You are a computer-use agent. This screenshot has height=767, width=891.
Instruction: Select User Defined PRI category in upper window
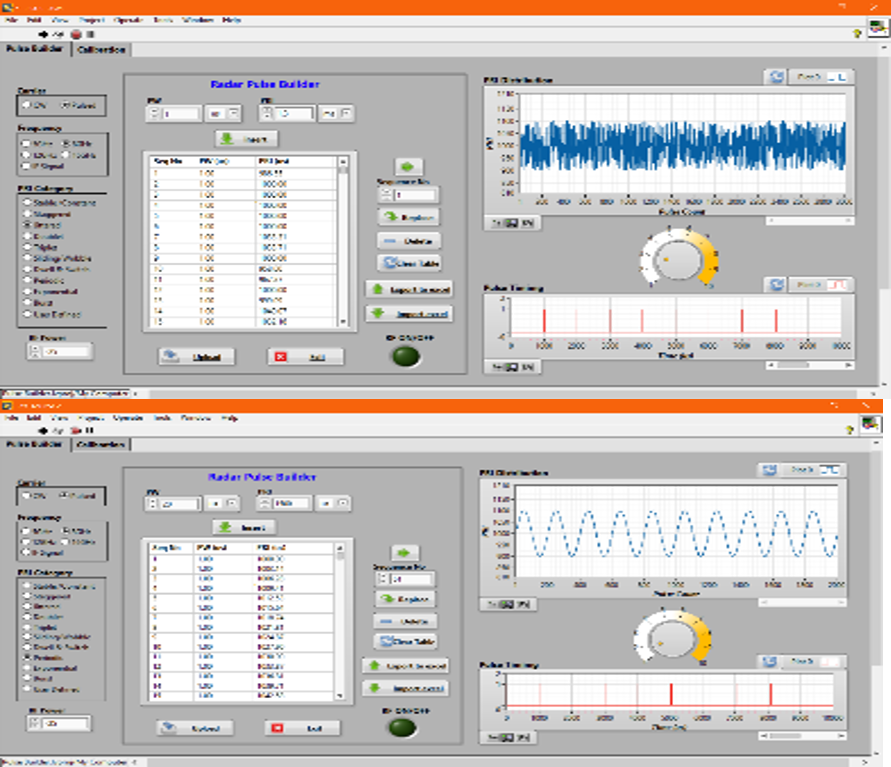coord(26,314)
